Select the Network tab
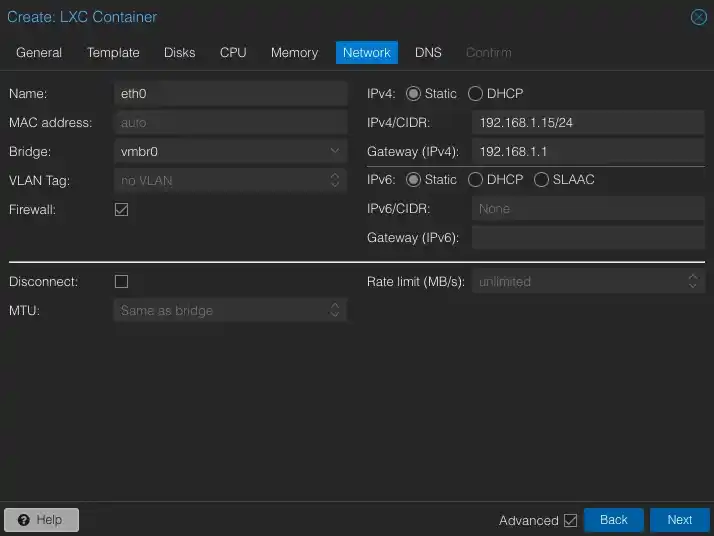The width and height of the screenshot is (714, 536). click(367, 53)
